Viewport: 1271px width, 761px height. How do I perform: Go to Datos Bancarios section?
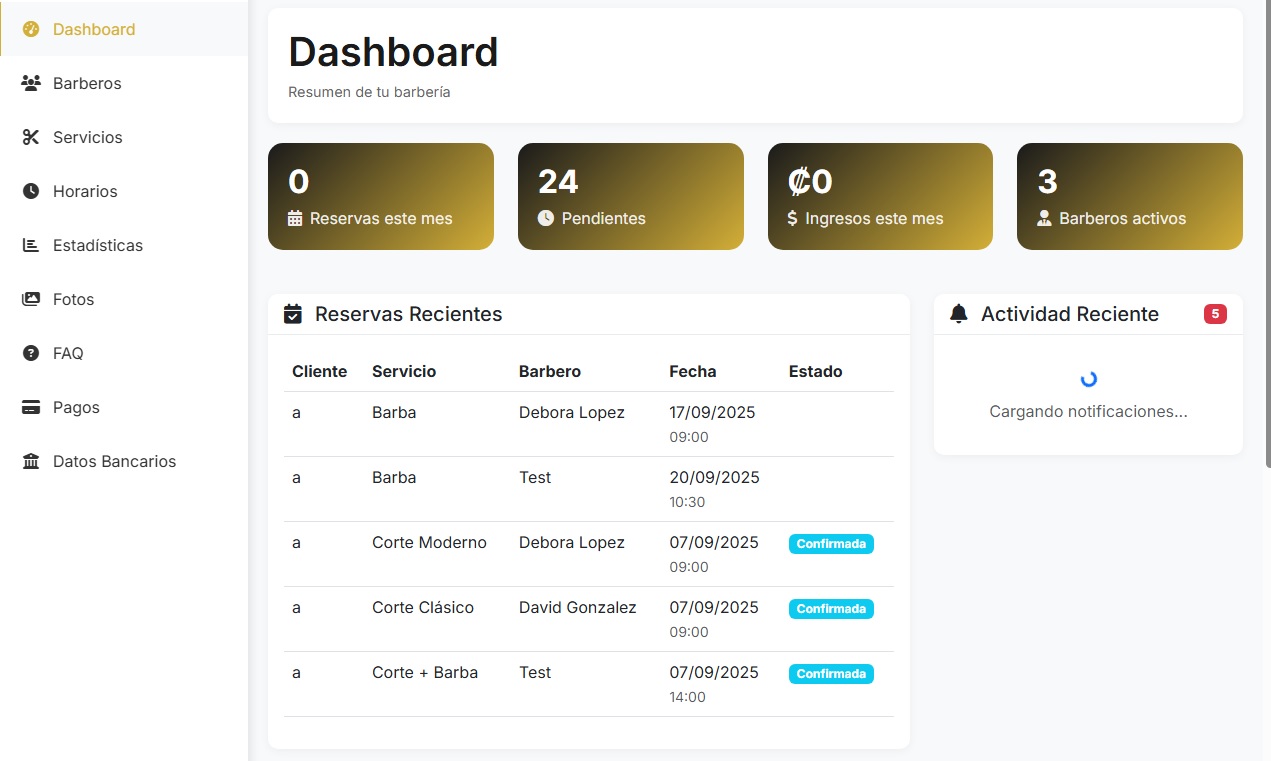point(114,461)
